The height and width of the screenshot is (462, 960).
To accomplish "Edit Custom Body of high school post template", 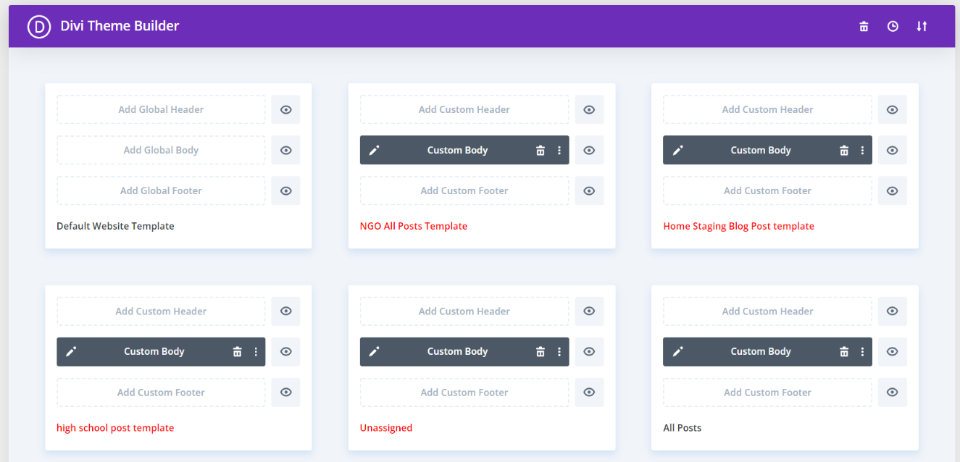I will click(71, 352).
